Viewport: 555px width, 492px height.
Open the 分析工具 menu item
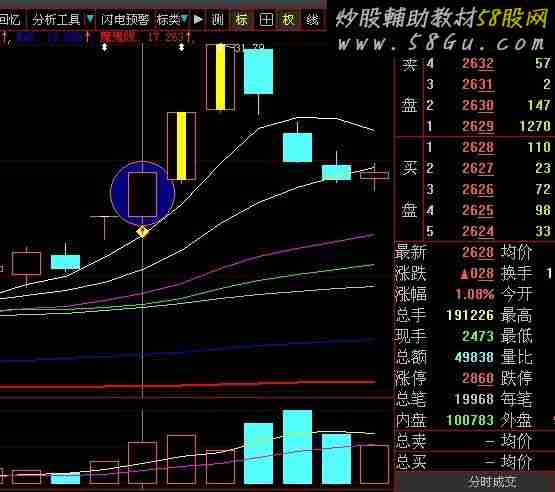point(56,19)
